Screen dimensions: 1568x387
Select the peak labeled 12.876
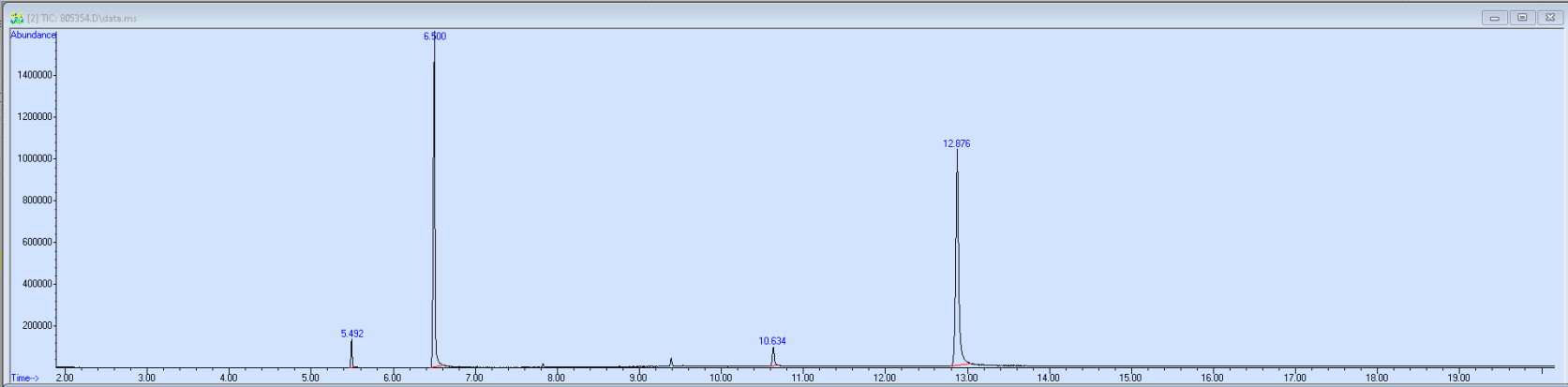click(x=956, y=144)
